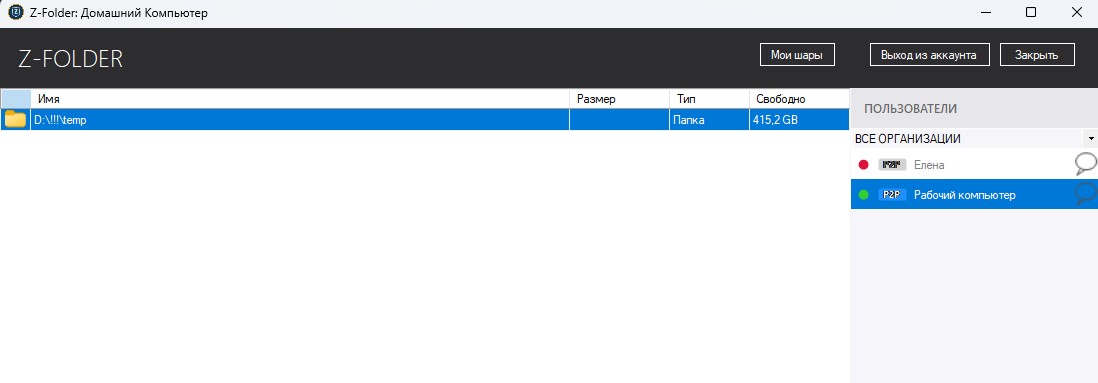The image size is (1098, 383).
Task: Click green online status dot for Рабочий компьютер
Action: pos(863,195)
